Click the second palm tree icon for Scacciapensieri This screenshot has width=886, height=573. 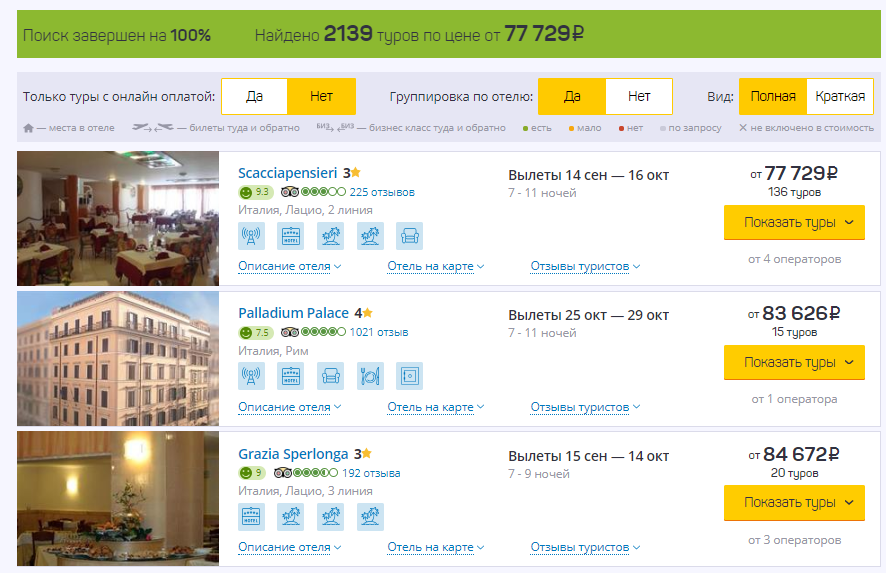(x=370, y=236)
